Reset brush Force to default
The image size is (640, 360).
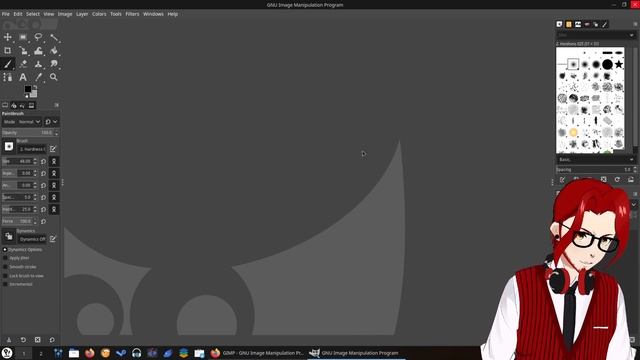pos(43,221)
